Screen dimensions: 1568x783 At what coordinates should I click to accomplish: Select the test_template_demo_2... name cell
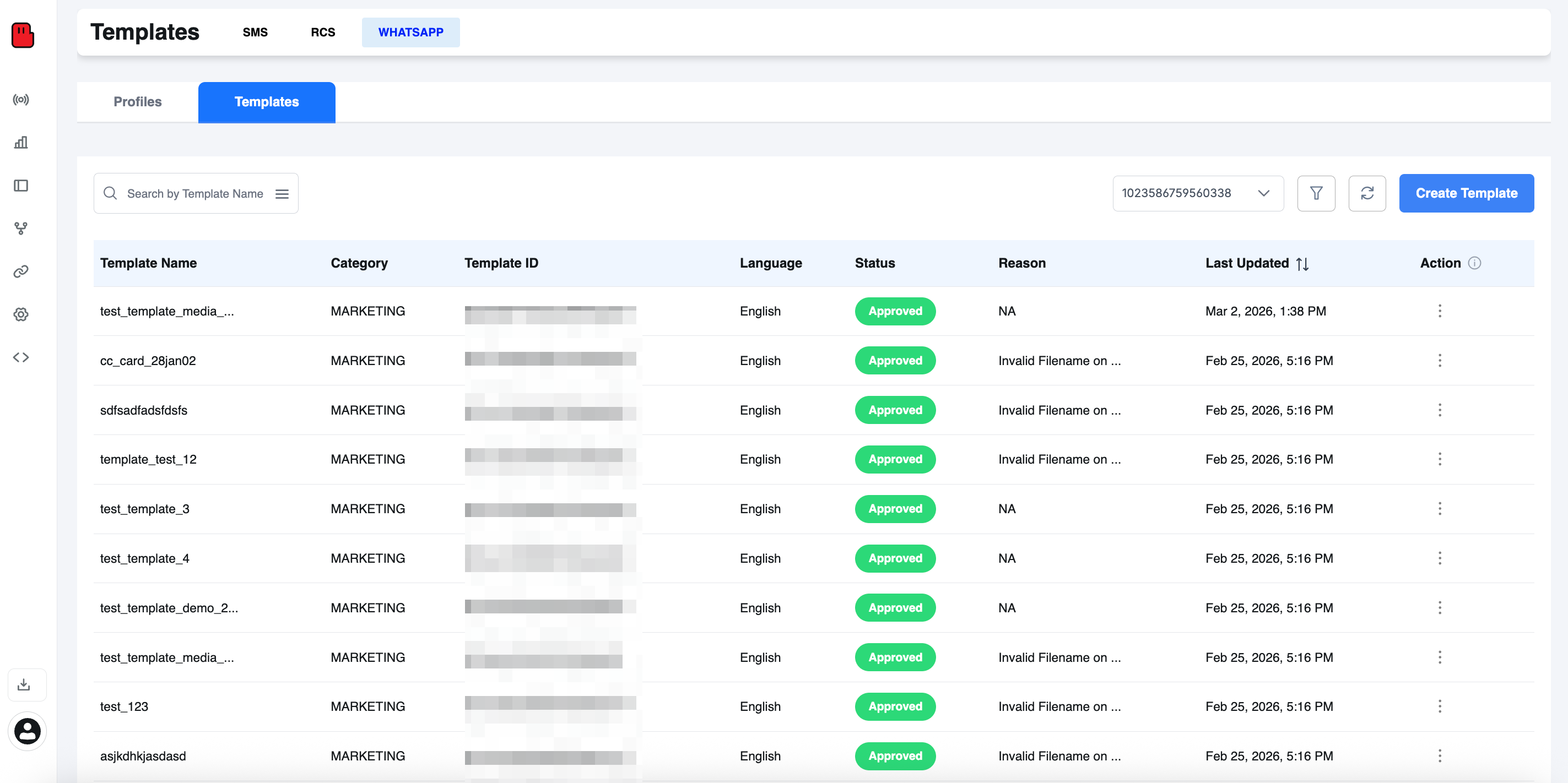click(169, 608)
